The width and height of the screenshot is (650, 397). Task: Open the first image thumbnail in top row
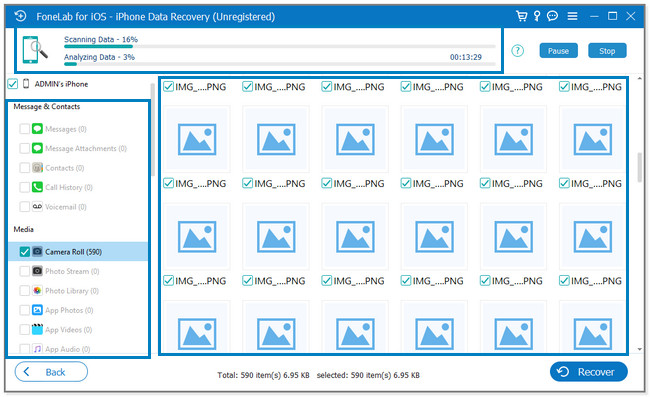pos(197,139)
